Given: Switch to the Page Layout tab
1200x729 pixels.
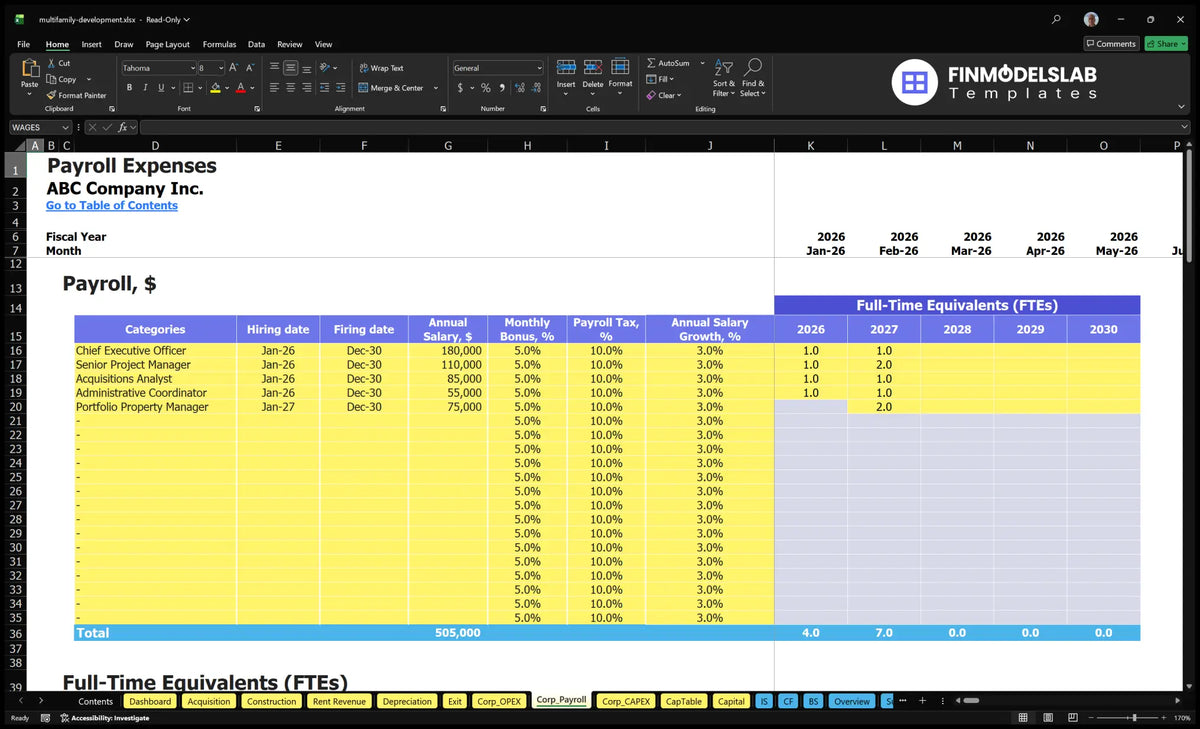Looking at the screenshot, I should point(167,44).
